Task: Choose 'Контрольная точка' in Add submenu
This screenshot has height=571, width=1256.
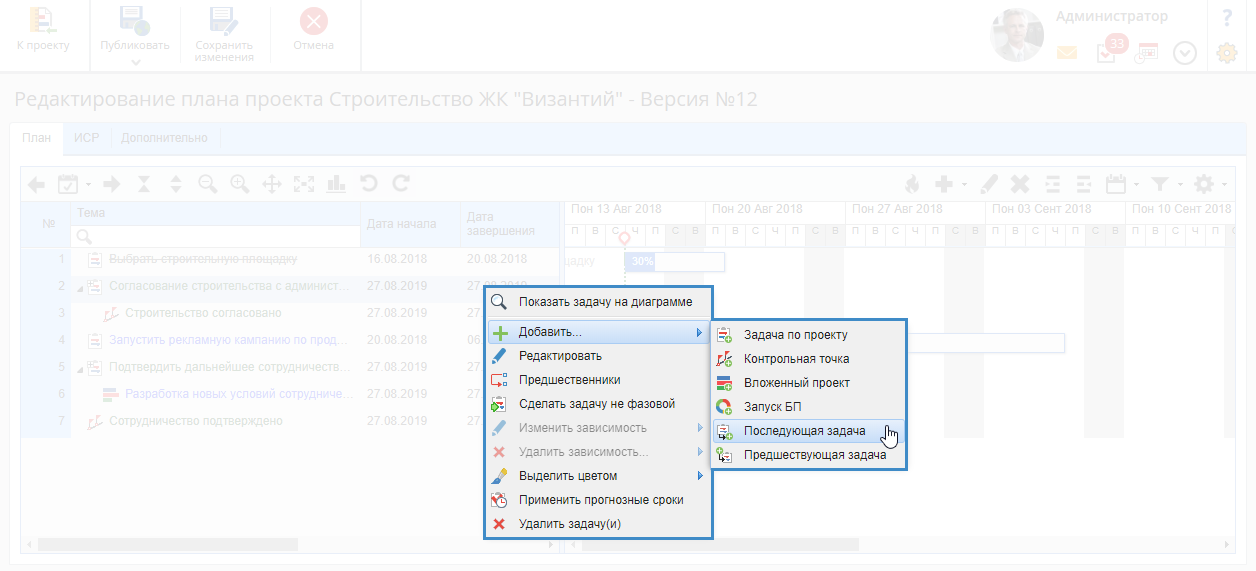Action: click(x=796, y=359)
